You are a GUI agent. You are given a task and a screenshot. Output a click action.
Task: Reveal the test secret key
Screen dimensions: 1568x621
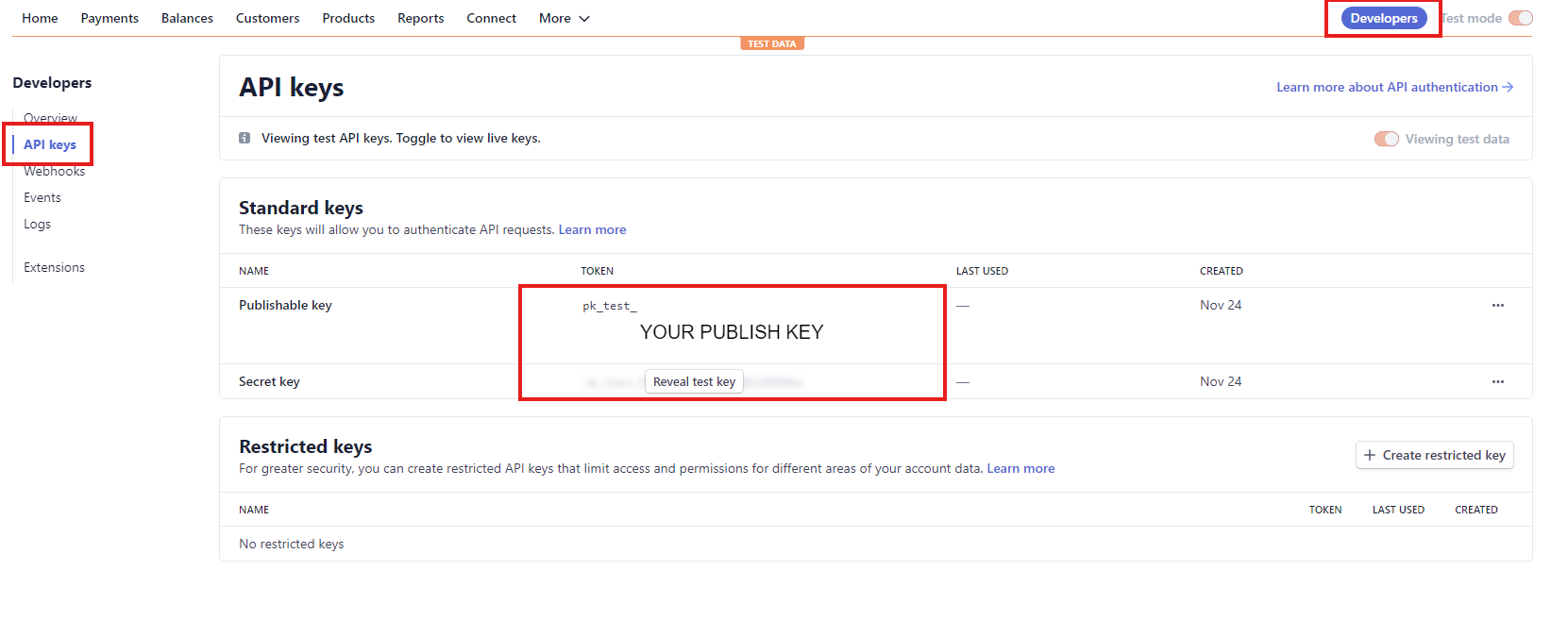694,381
